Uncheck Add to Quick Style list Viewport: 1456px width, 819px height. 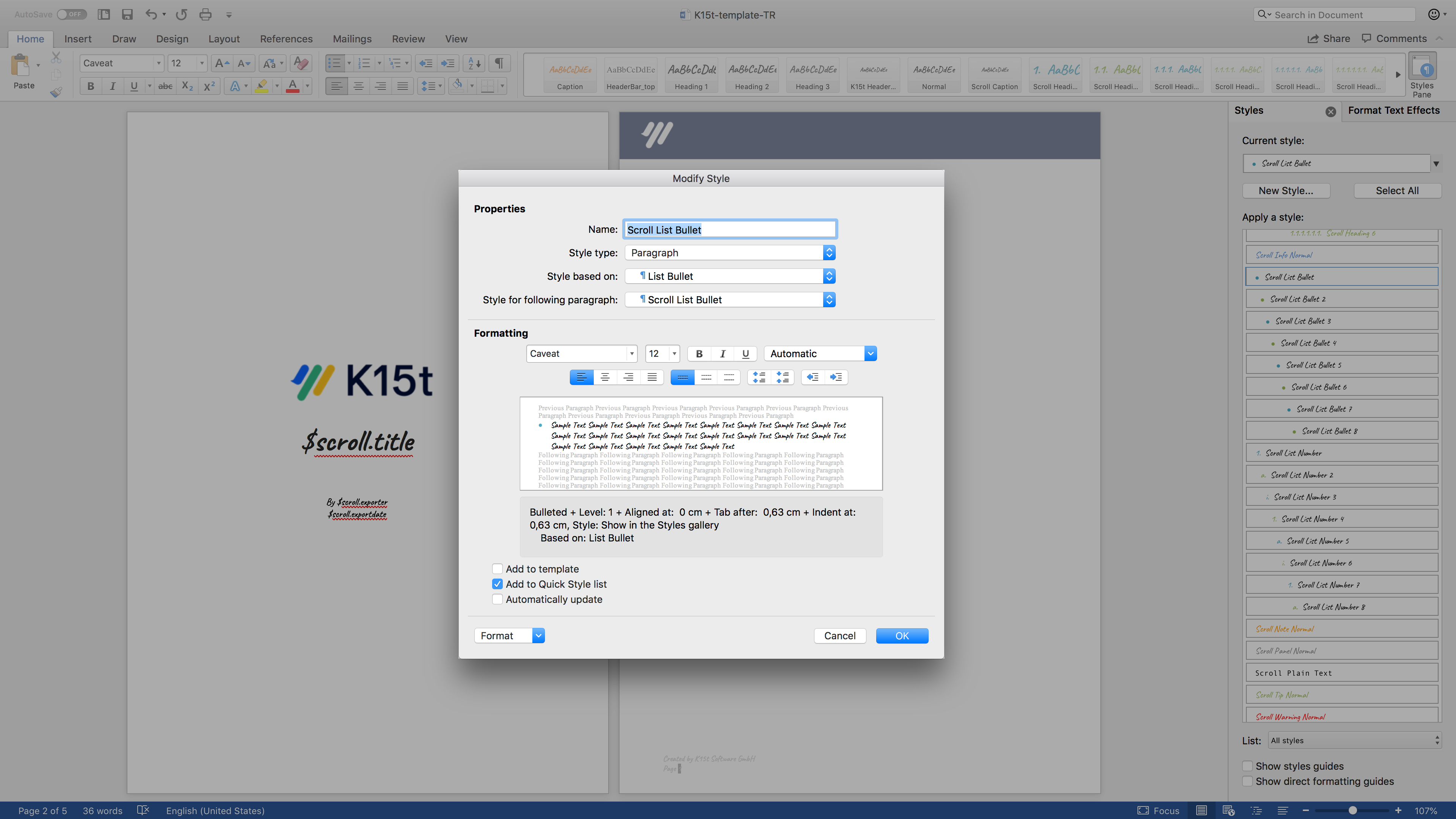pyautogui.click(x=497, y=584)
